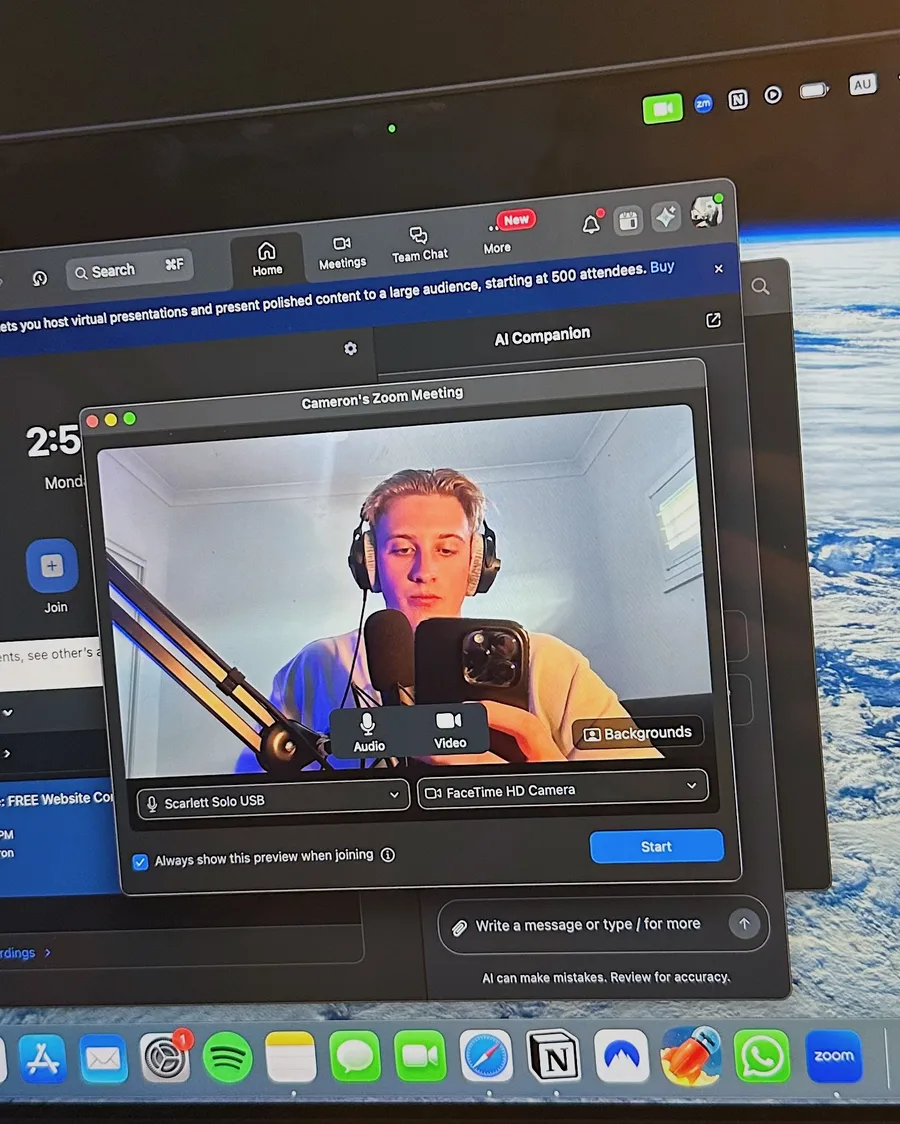This screenshot has width=900, height=1124.
Task: Open the Scarlett Solo USB microphone dropdown
Action: pyautogui.click(x=273, y=800)
